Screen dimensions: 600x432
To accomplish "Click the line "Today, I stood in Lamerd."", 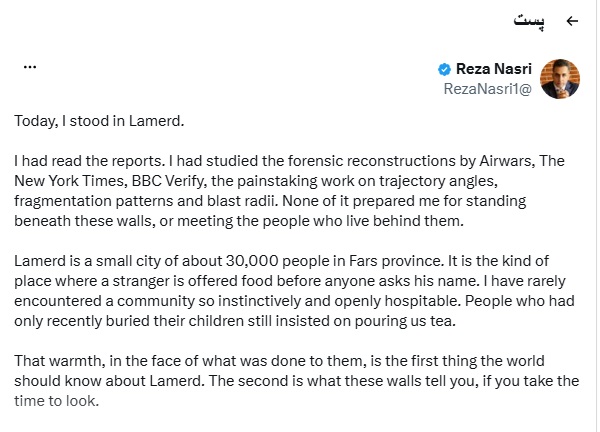I will [x=99, y=121].
